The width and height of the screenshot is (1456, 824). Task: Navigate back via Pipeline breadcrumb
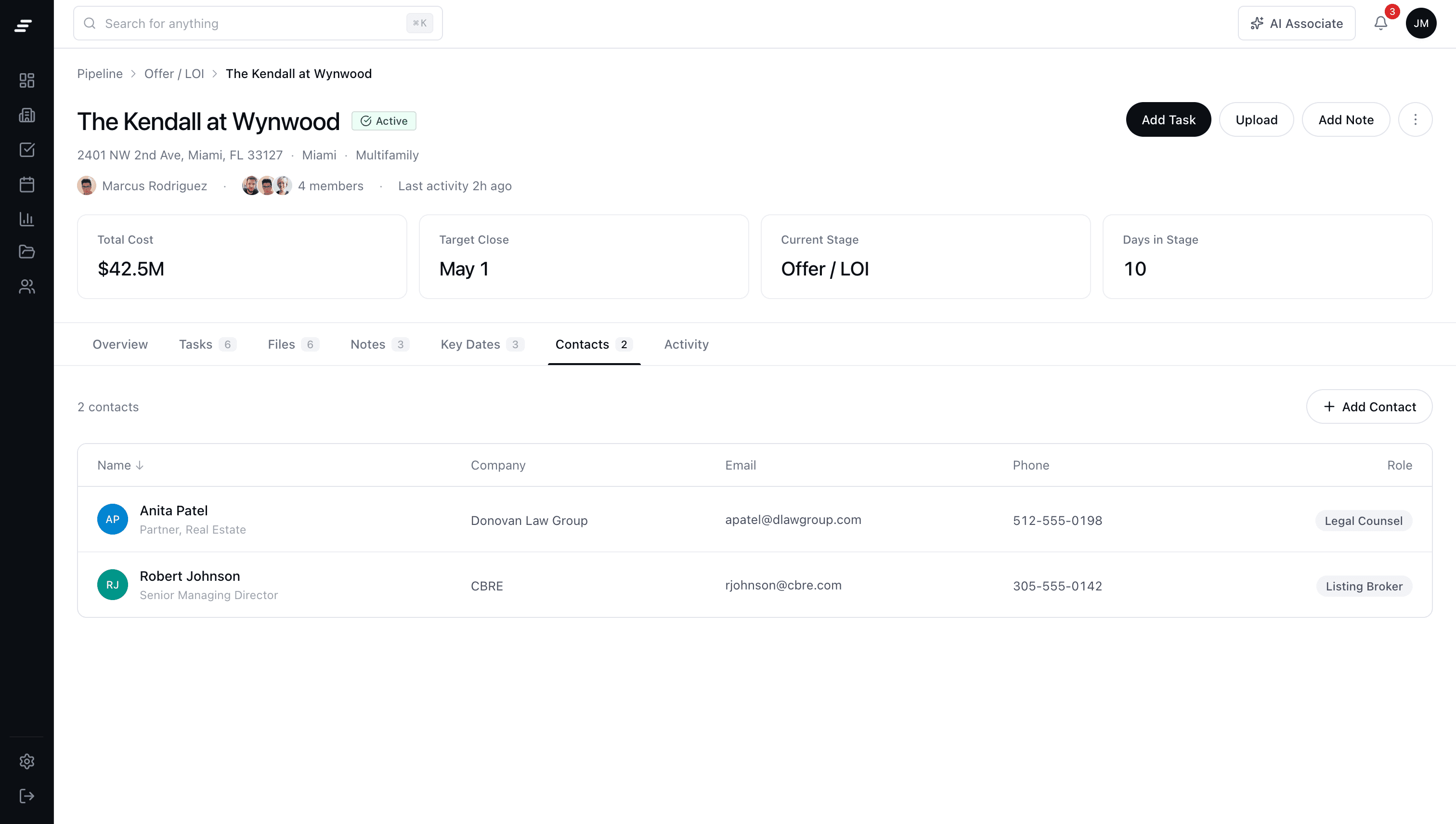click(x=100, y=74)
